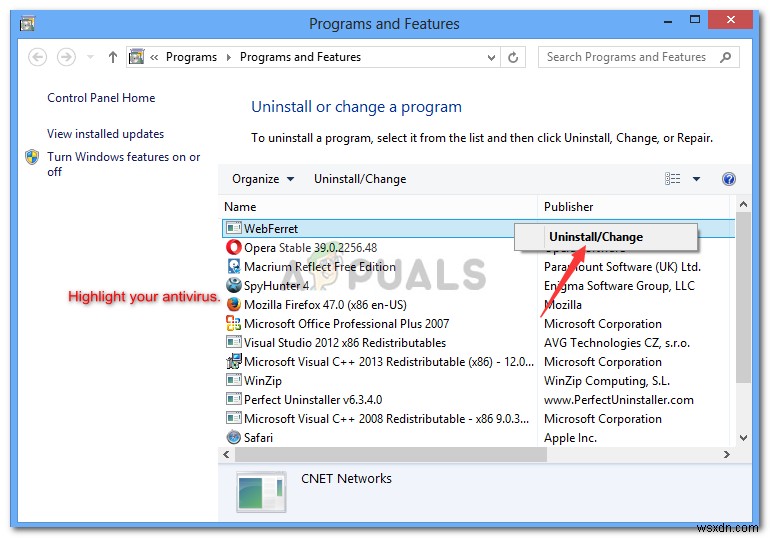Click Programs in the breadcrumb path
The image size is (770, 538).
[192, 57]
